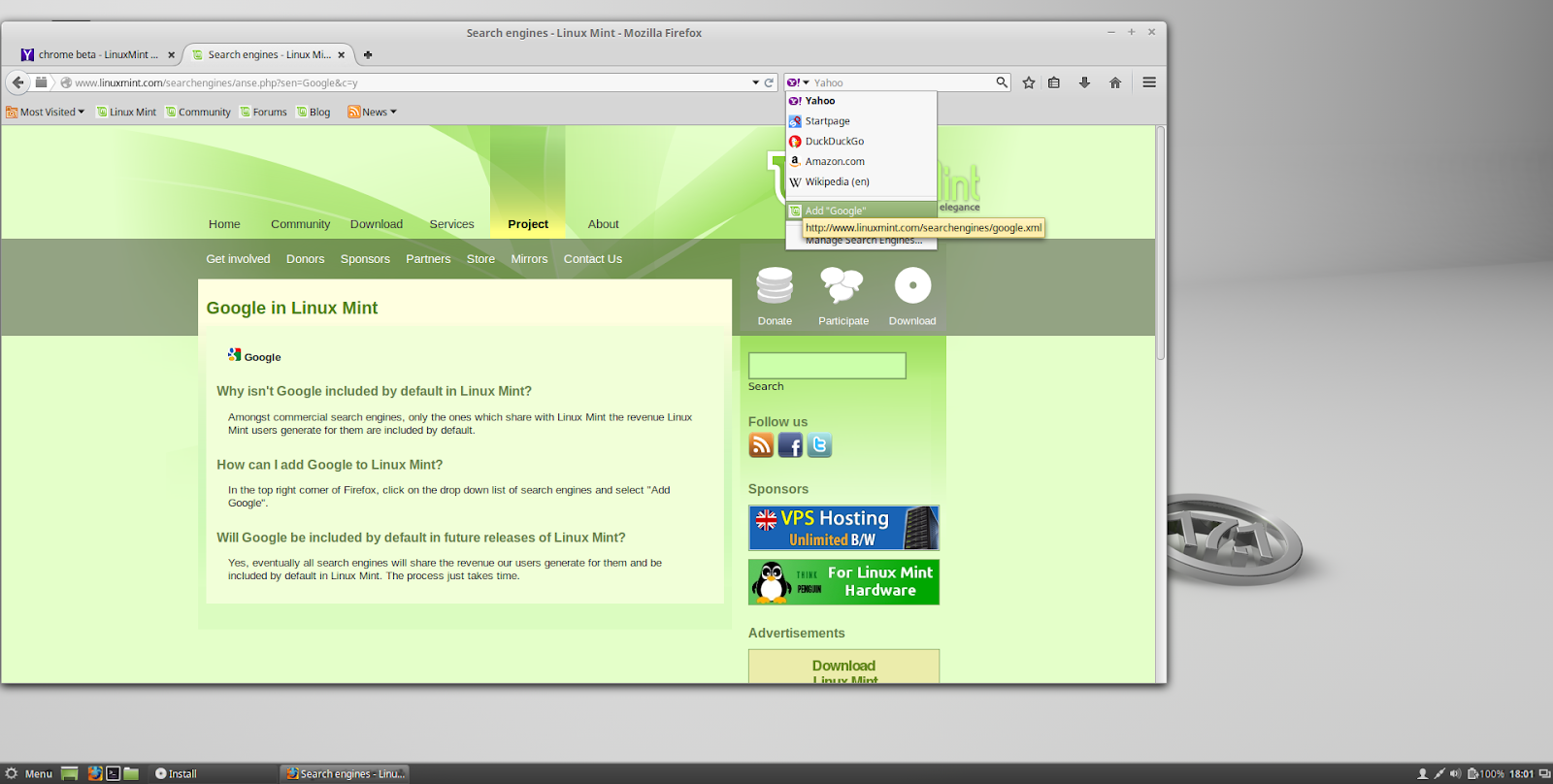Click the reload page icon
Viewport: 1553px width, 784px height.
769,82
